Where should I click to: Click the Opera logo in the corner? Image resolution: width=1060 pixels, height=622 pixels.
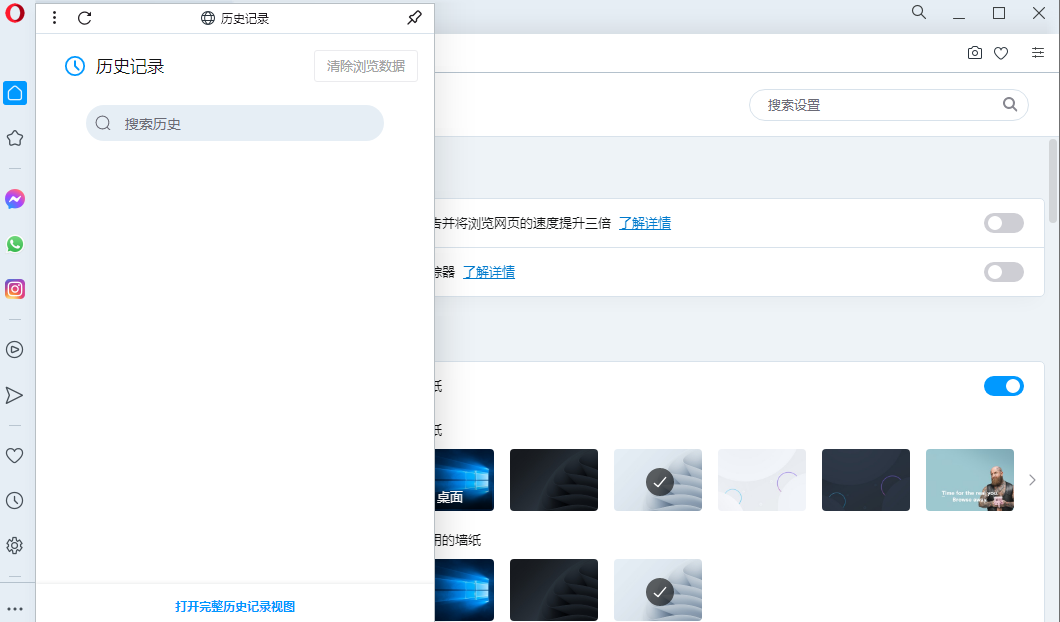coord(14,14)
